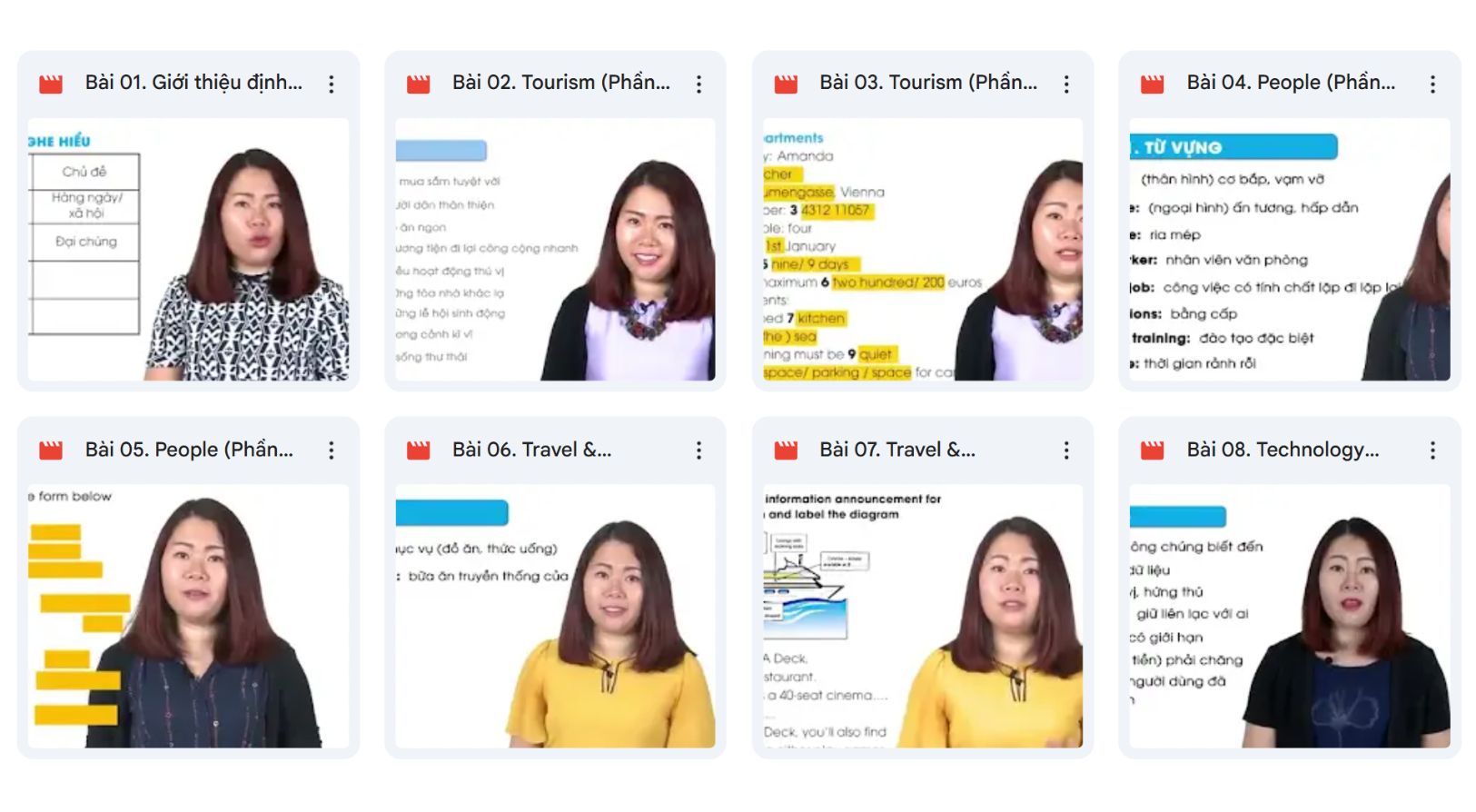1476x812 pixels.
Task: Open more actions menu on Bài 06 Travel
Action: click(x=698, y=451)
